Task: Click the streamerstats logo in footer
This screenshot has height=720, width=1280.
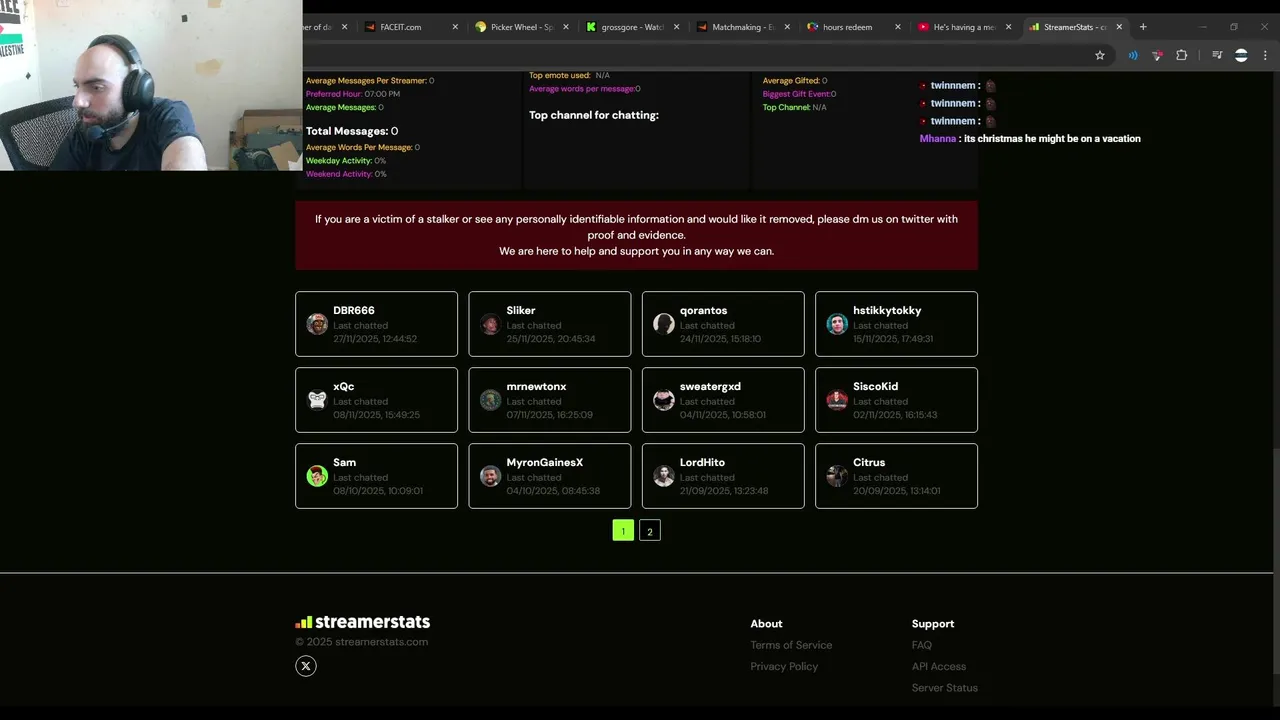Action: point(362,622)
